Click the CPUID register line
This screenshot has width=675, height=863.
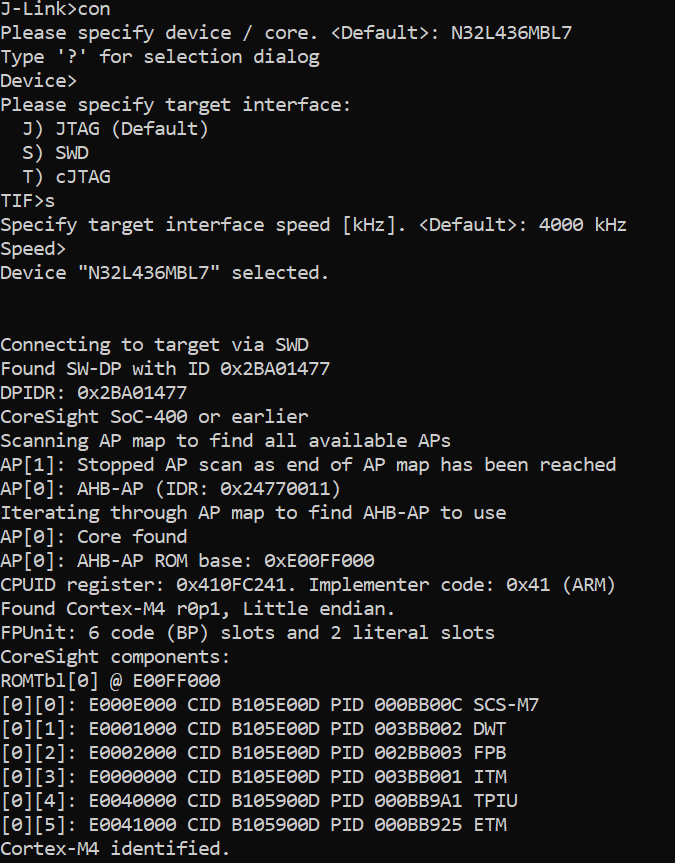tap(307, 585)
